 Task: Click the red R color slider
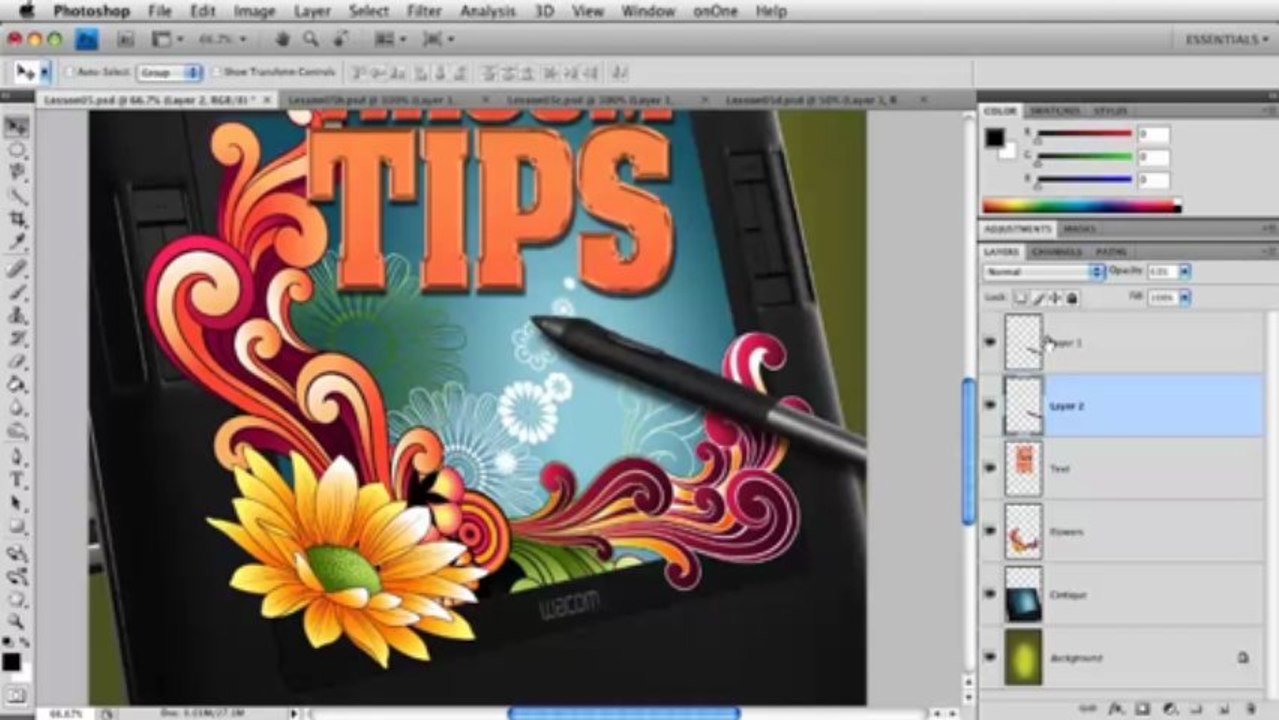[1084, 133]
